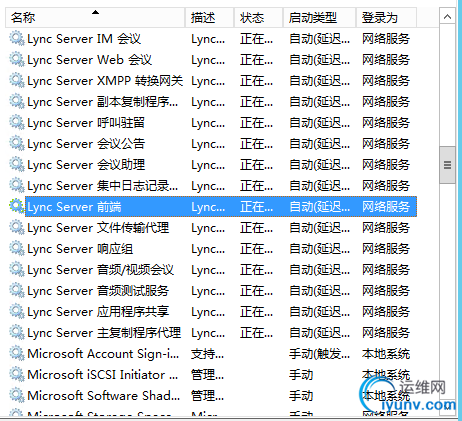Select the Lync Server 音频测试服务 service

point(98,291)
